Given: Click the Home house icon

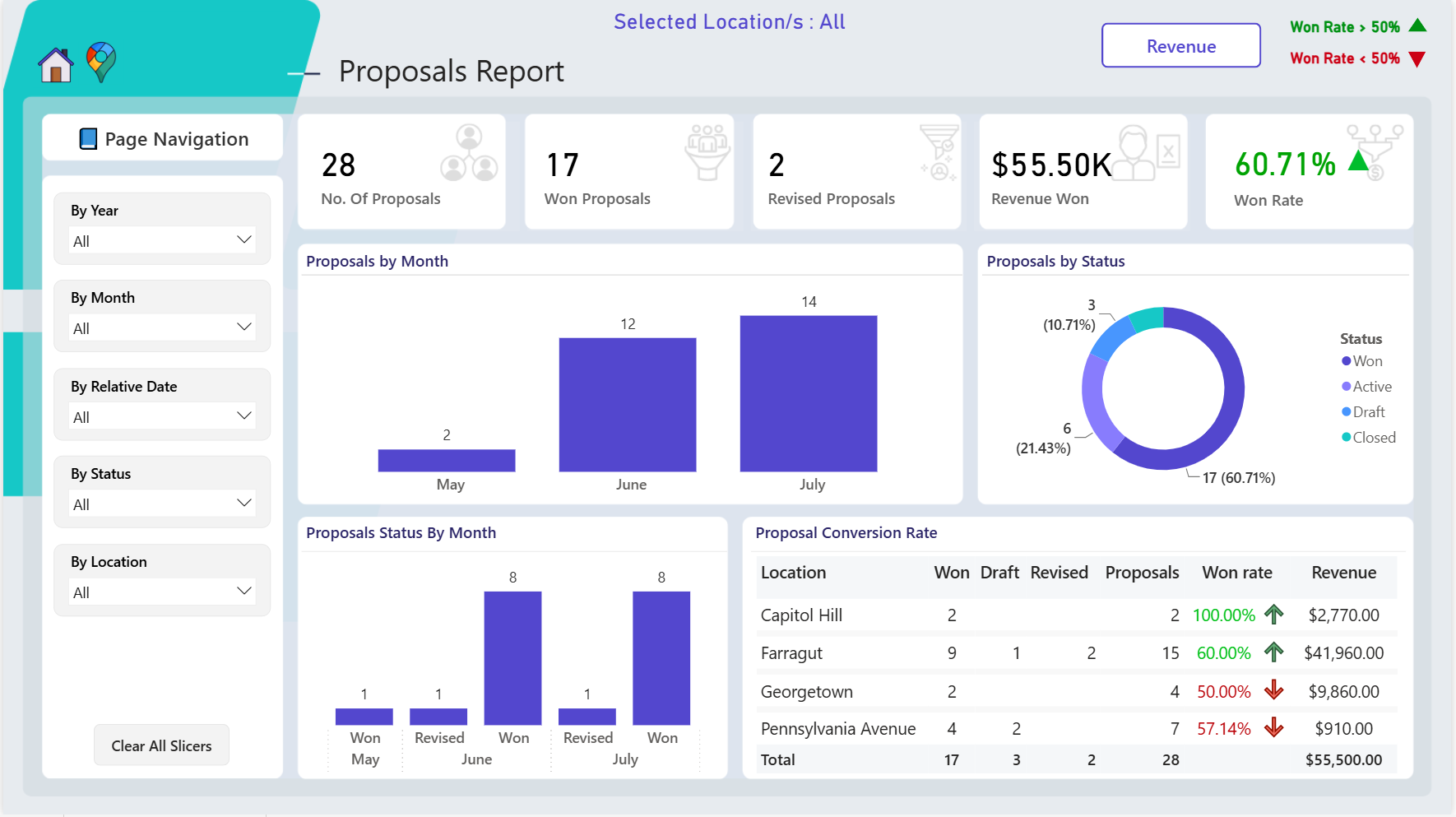Looking at the screenshot, I should click(56, 64).
